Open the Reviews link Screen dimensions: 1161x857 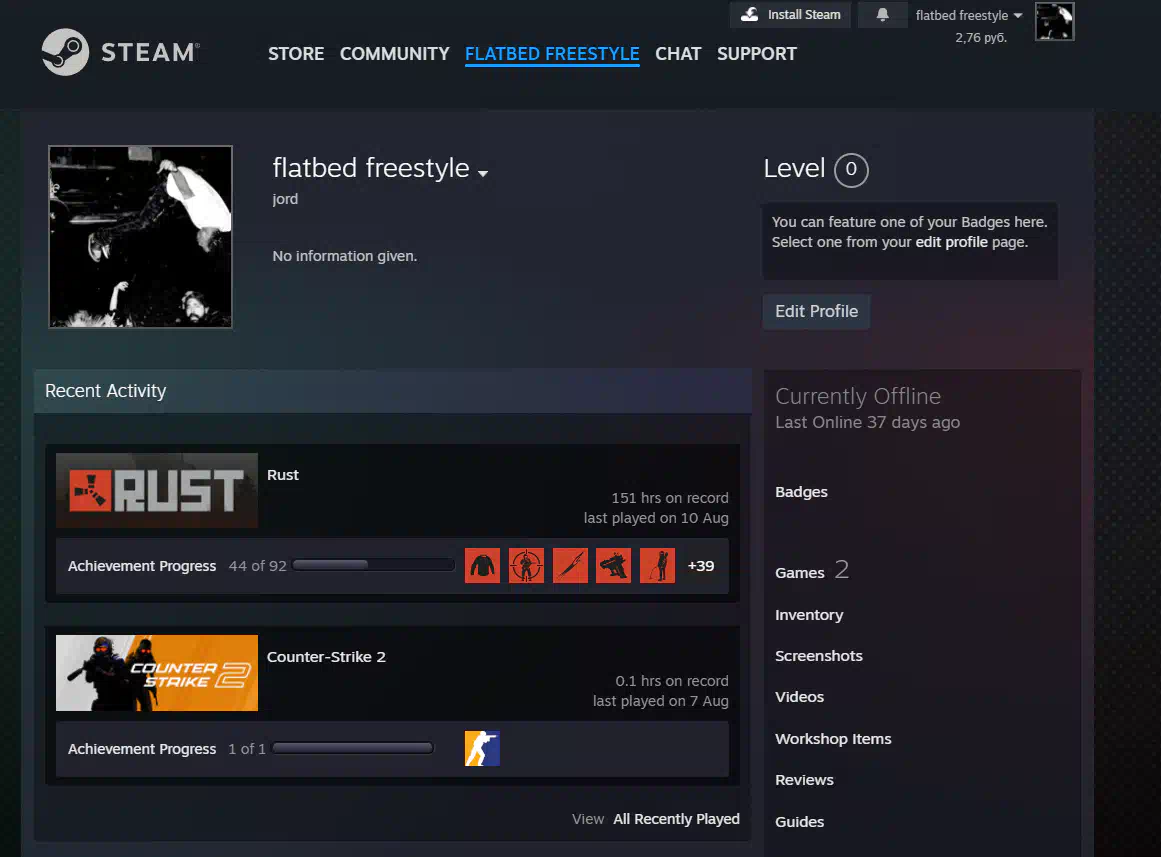click(804, 780)
